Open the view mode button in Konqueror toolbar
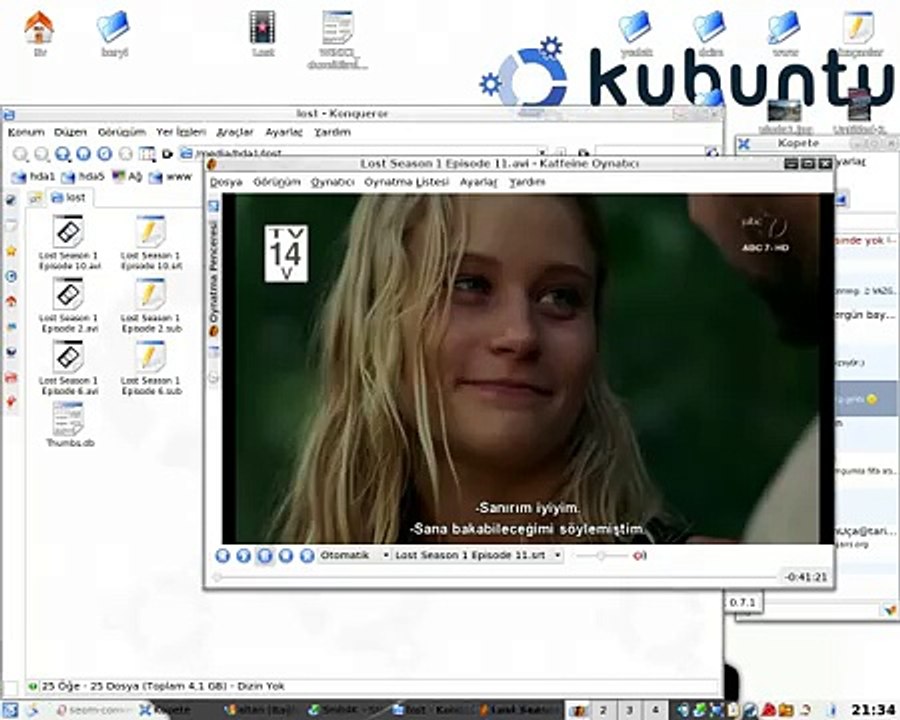The height and width of the screenshot is (720, 900). [x=147, y=154]
